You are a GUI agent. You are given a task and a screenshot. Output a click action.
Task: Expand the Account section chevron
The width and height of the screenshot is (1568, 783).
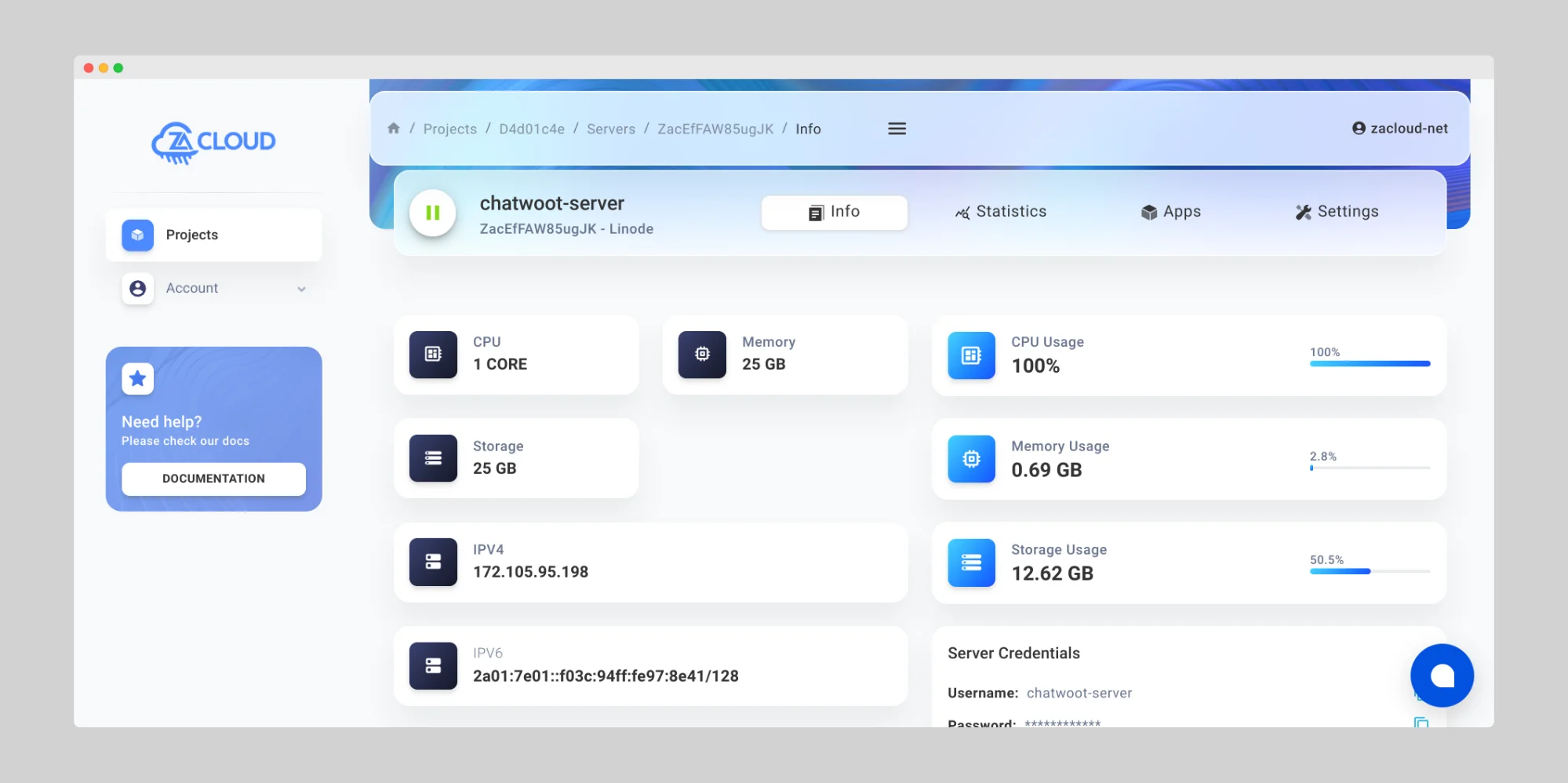point(302,289)
